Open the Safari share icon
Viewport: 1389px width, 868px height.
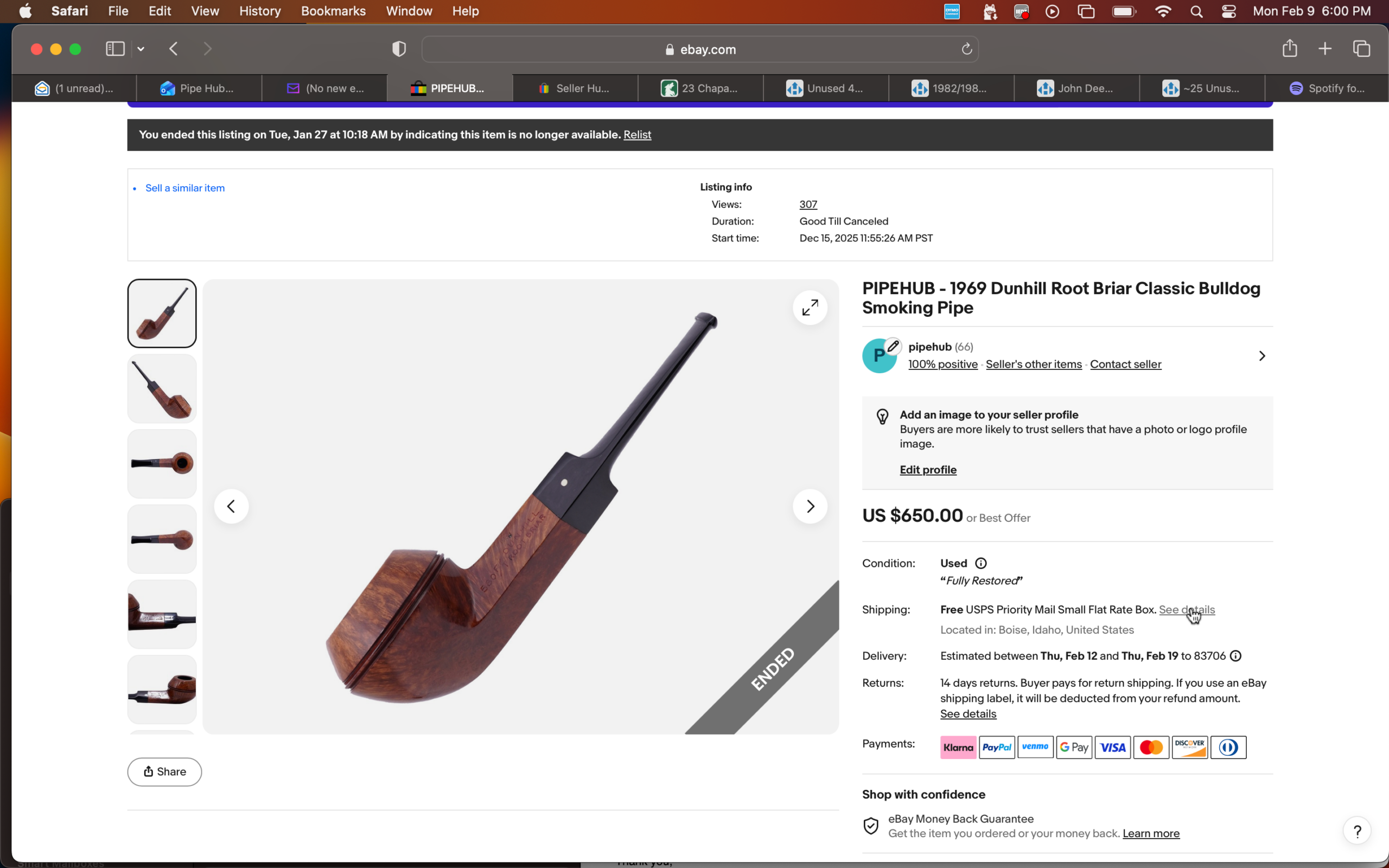(1289, 49)
